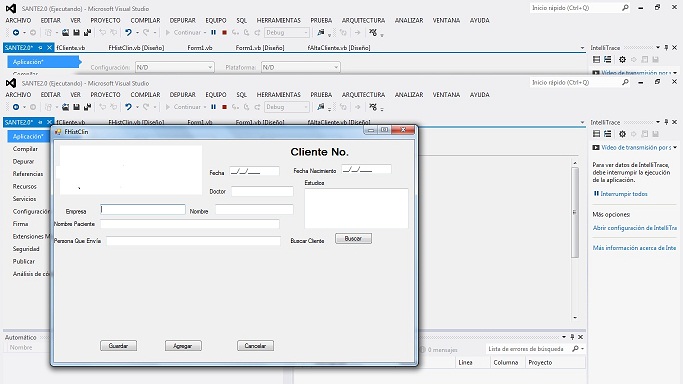
Task: Open VENTANA menu in upper Visual Studio window
Action: (446, 20)
